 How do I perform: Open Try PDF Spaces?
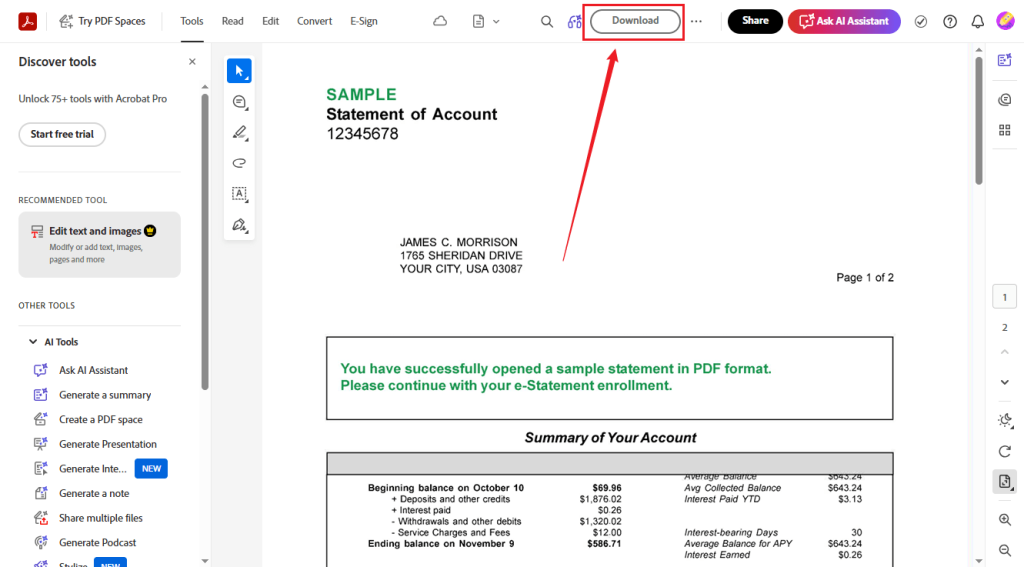[x=103, y=21]
